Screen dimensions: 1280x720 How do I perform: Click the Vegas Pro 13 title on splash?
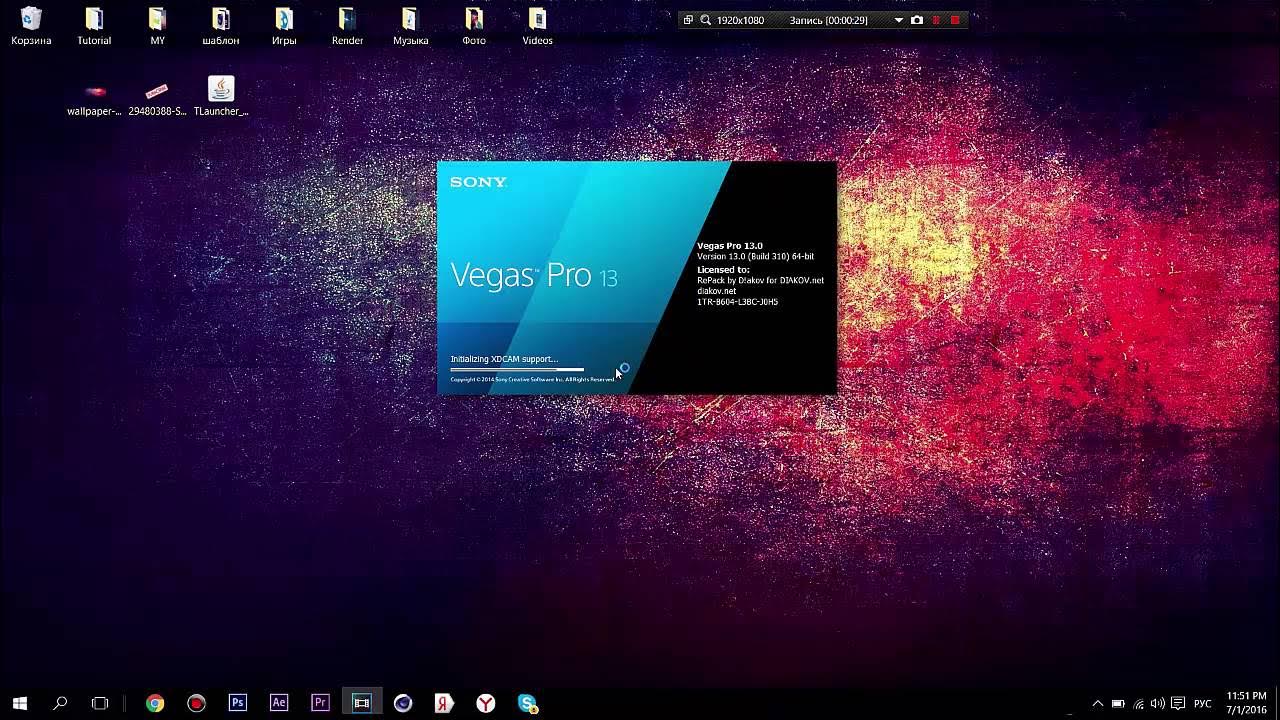tap(534, 275)
